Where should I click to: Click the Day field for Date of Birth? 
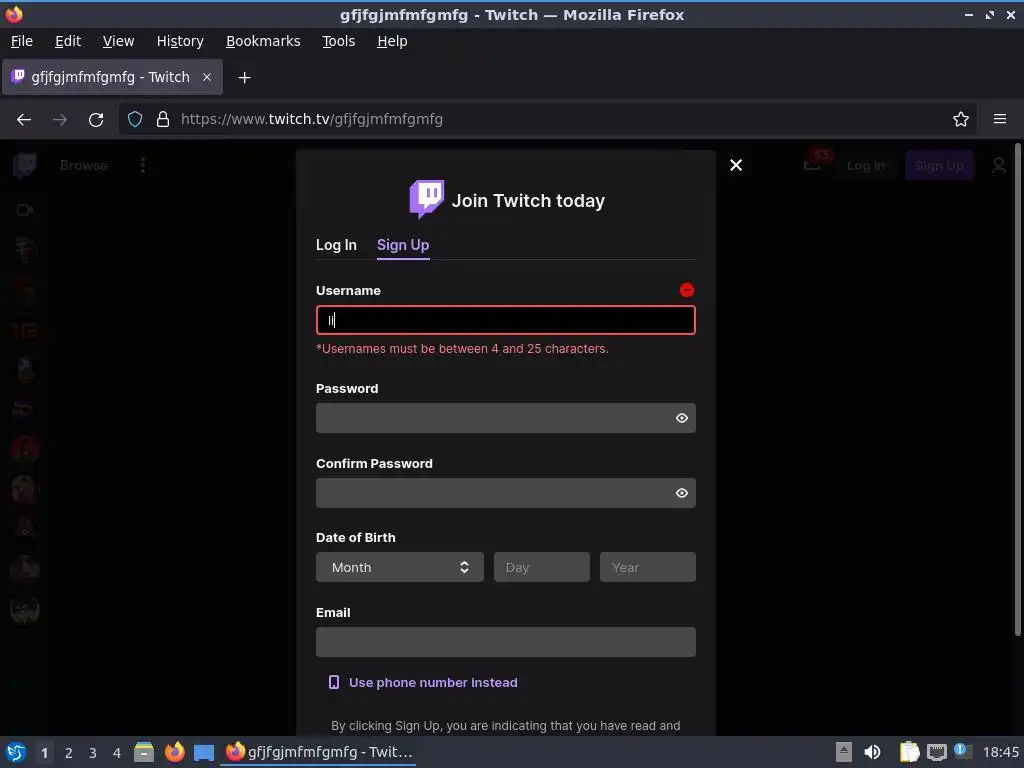coord(541,567)
